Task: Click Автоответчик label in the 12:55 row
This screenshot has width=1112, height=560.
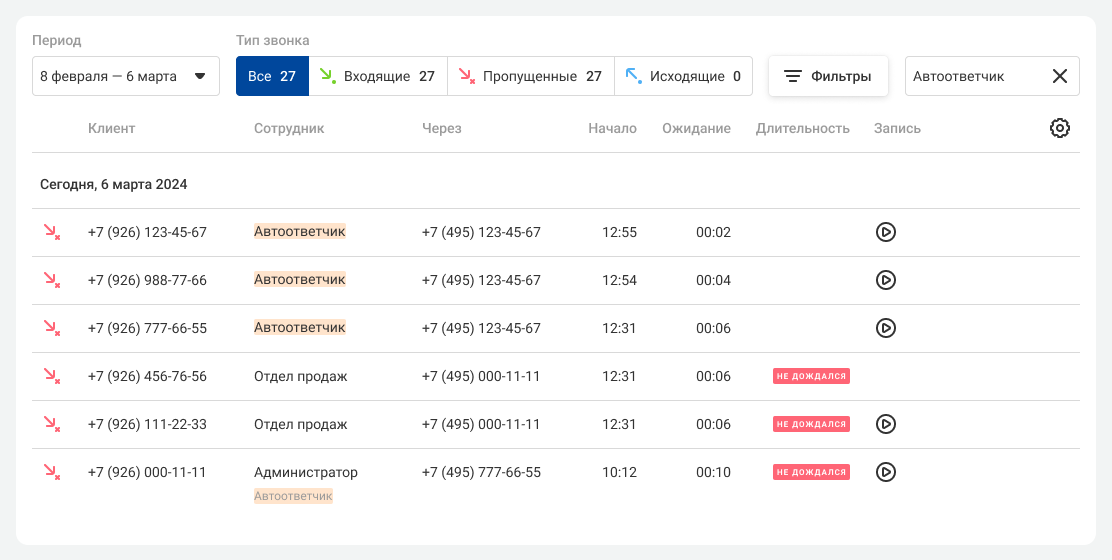Action: (x=300, y=231)
